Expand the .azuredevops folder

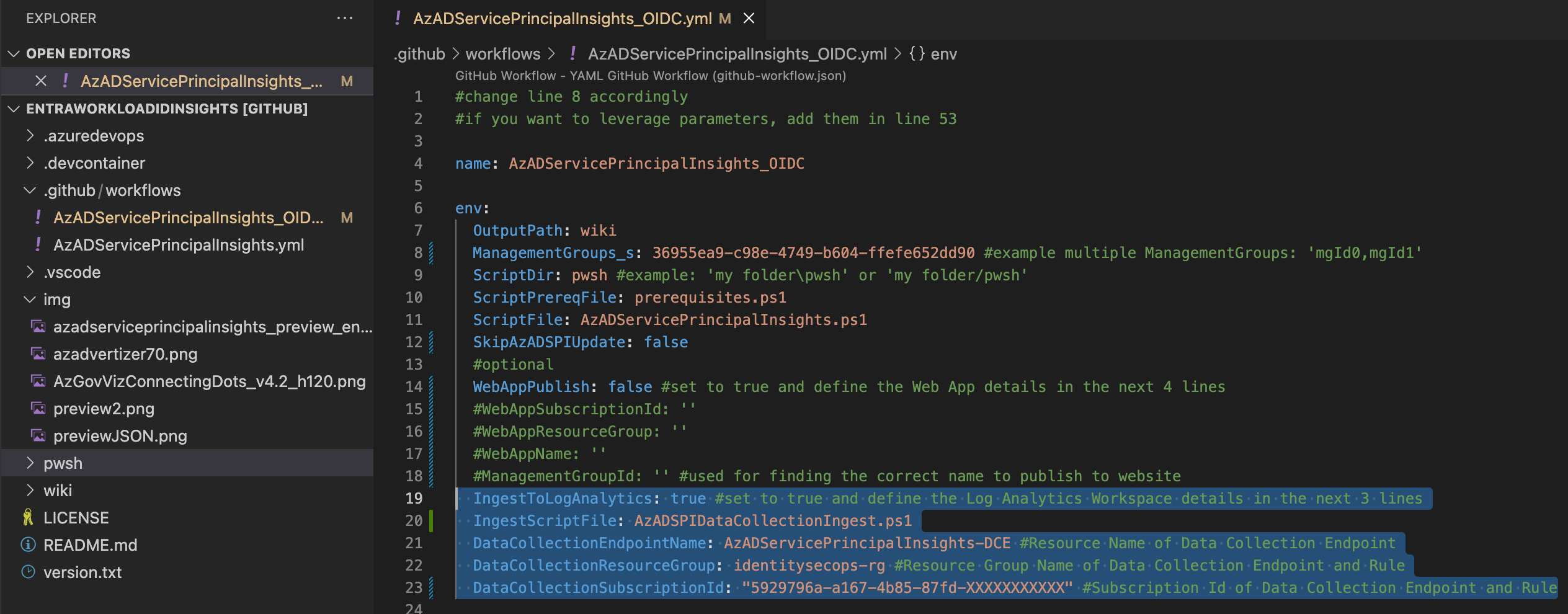pos(30,136)
